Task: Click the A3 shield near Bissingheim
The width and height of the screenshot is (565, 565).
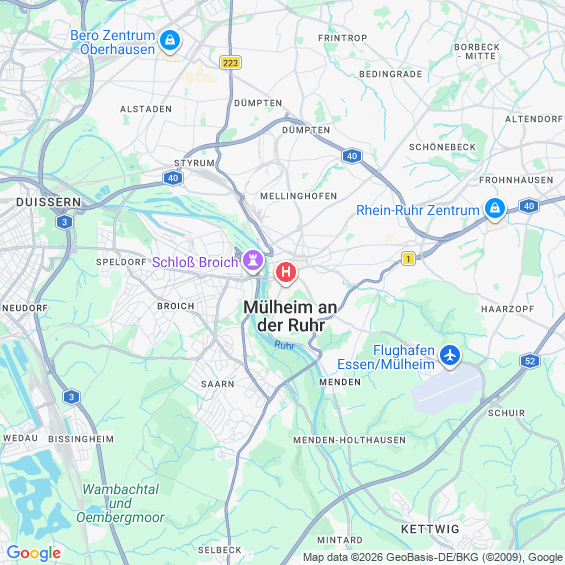Action: pos(71,397)
